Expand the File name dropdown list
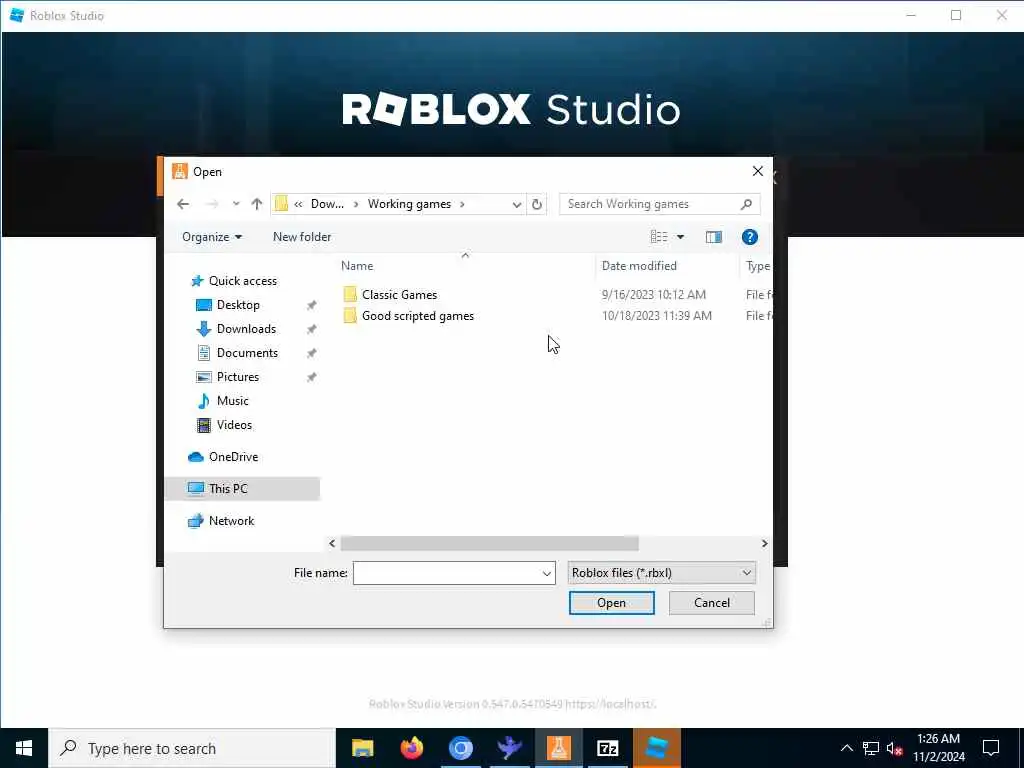Image resolution: width=1024 pixels, height=768 pixels. coord(547,573)
